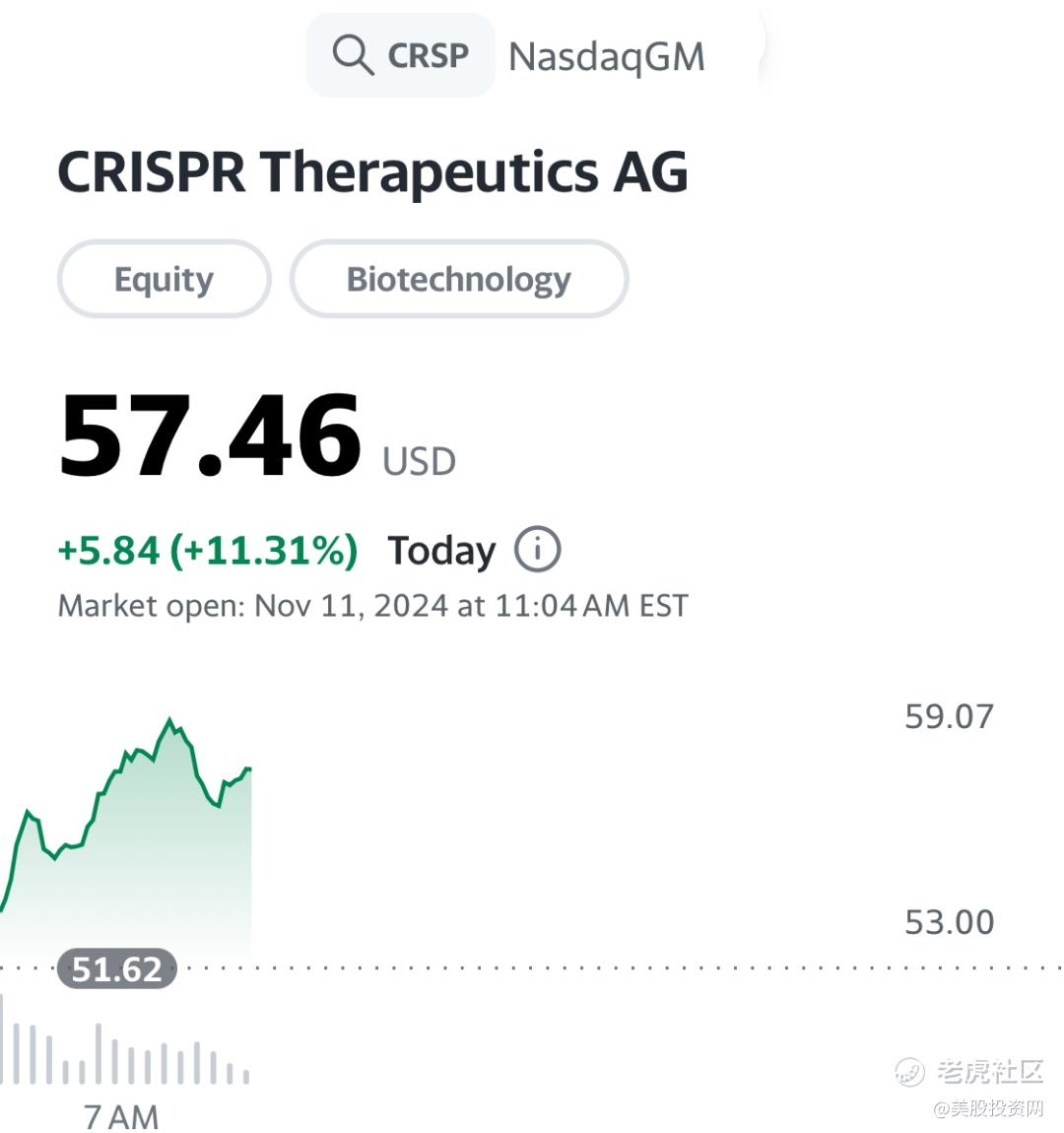Click the 57.46 current price
Screen dimensions: 1064x1133
[210, 435]
